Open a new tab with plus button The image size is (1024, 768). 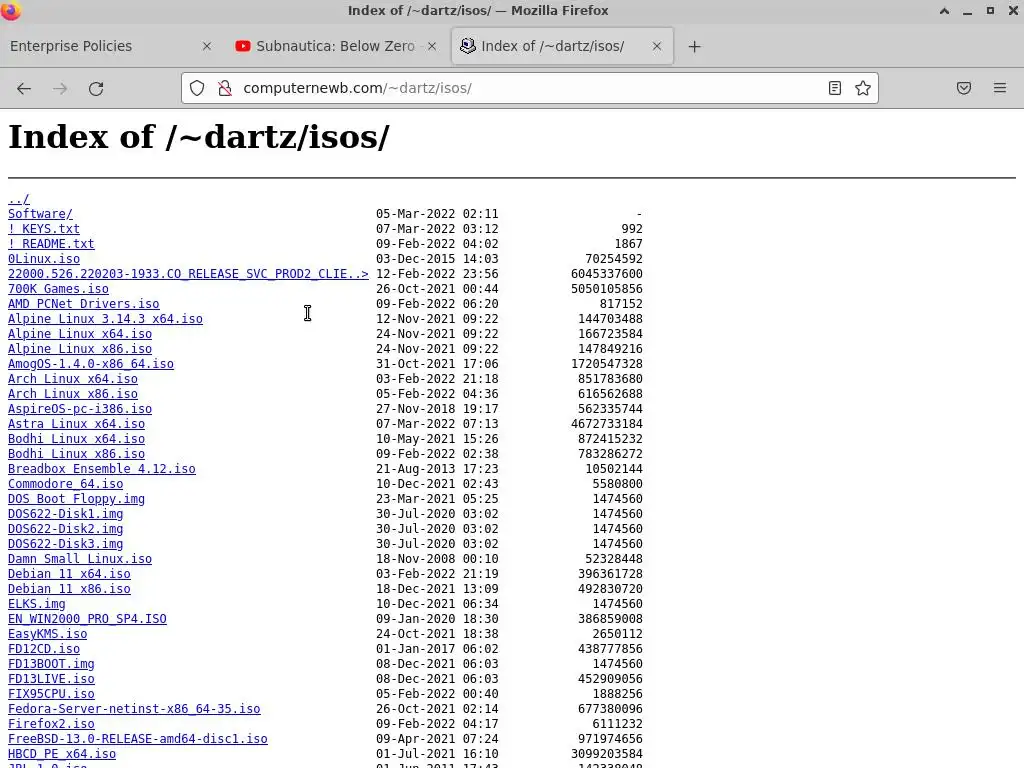(695, 46)
